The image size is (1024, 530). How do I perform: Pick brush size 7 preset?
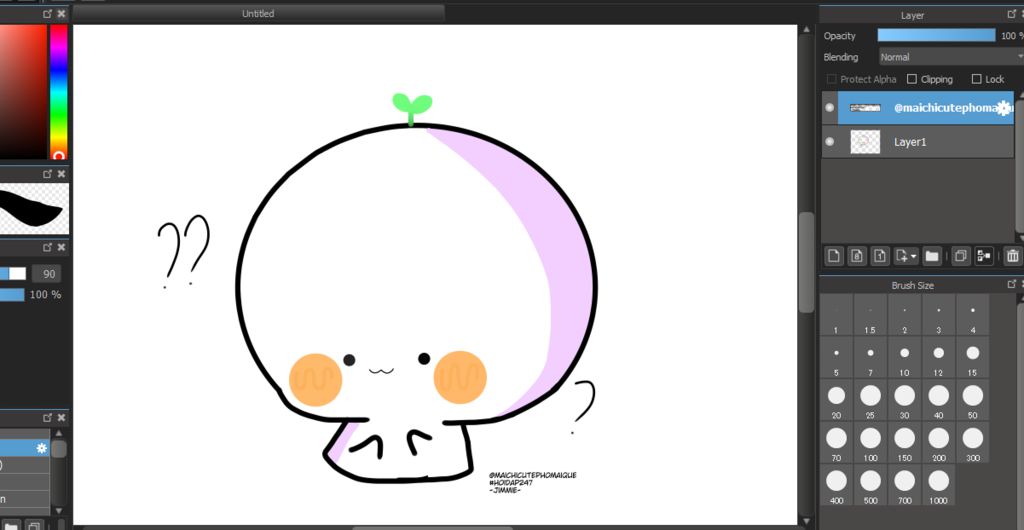coord(871,358)
